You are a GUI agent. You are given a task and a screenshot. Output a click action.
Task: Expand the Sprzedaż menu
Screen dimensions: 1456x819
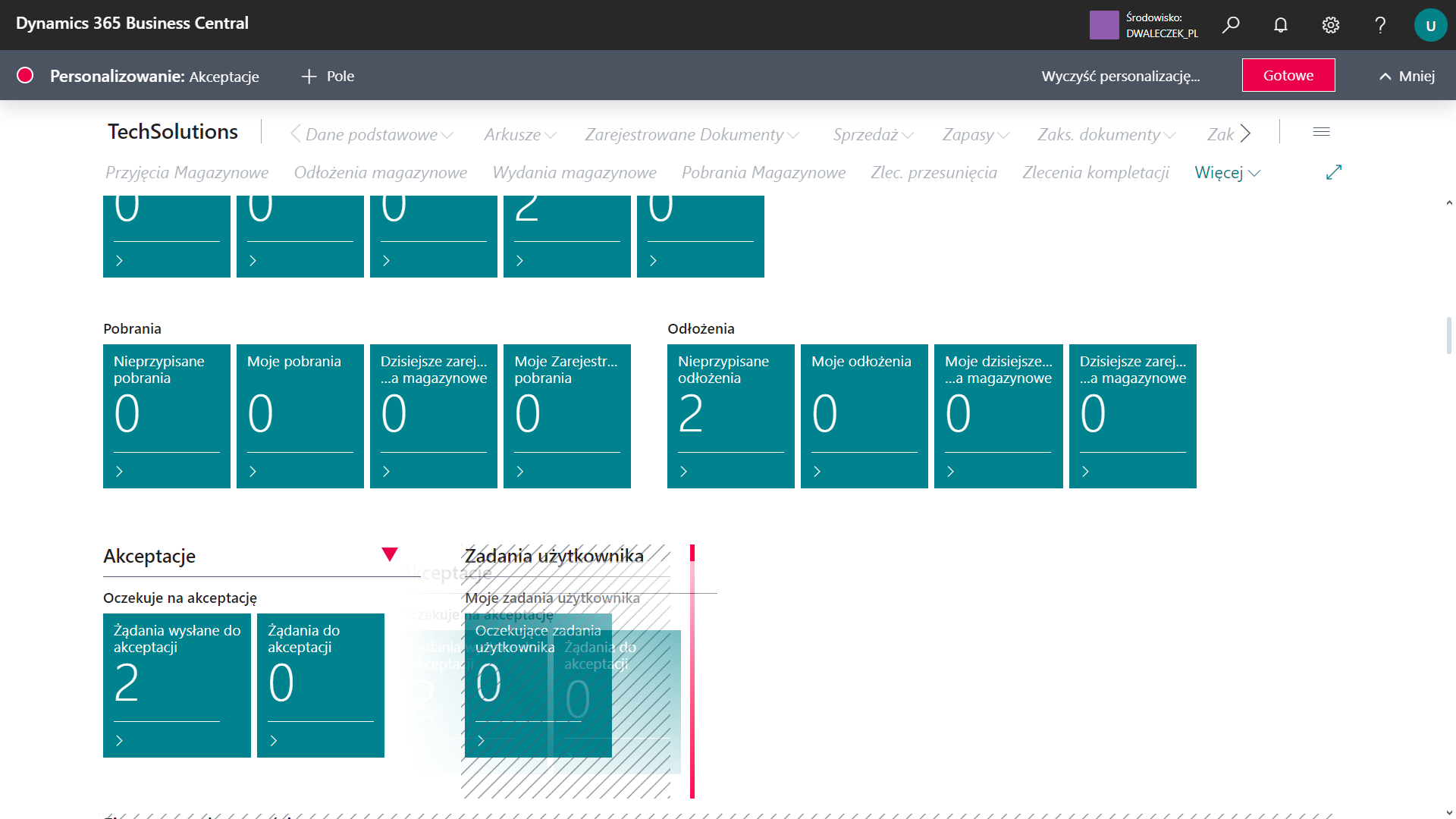[873, 134]
